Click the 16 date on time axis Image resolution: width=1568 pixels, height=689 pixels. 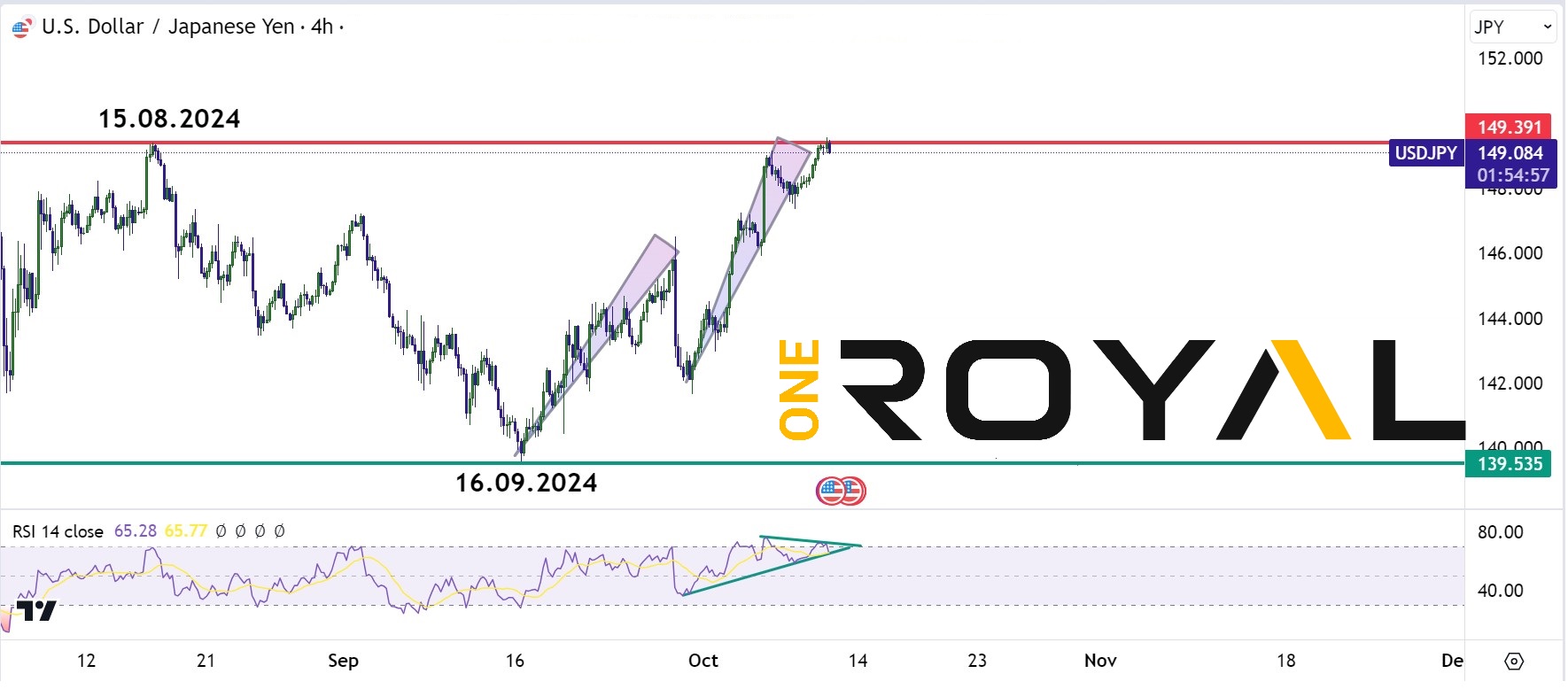[515, 661]
